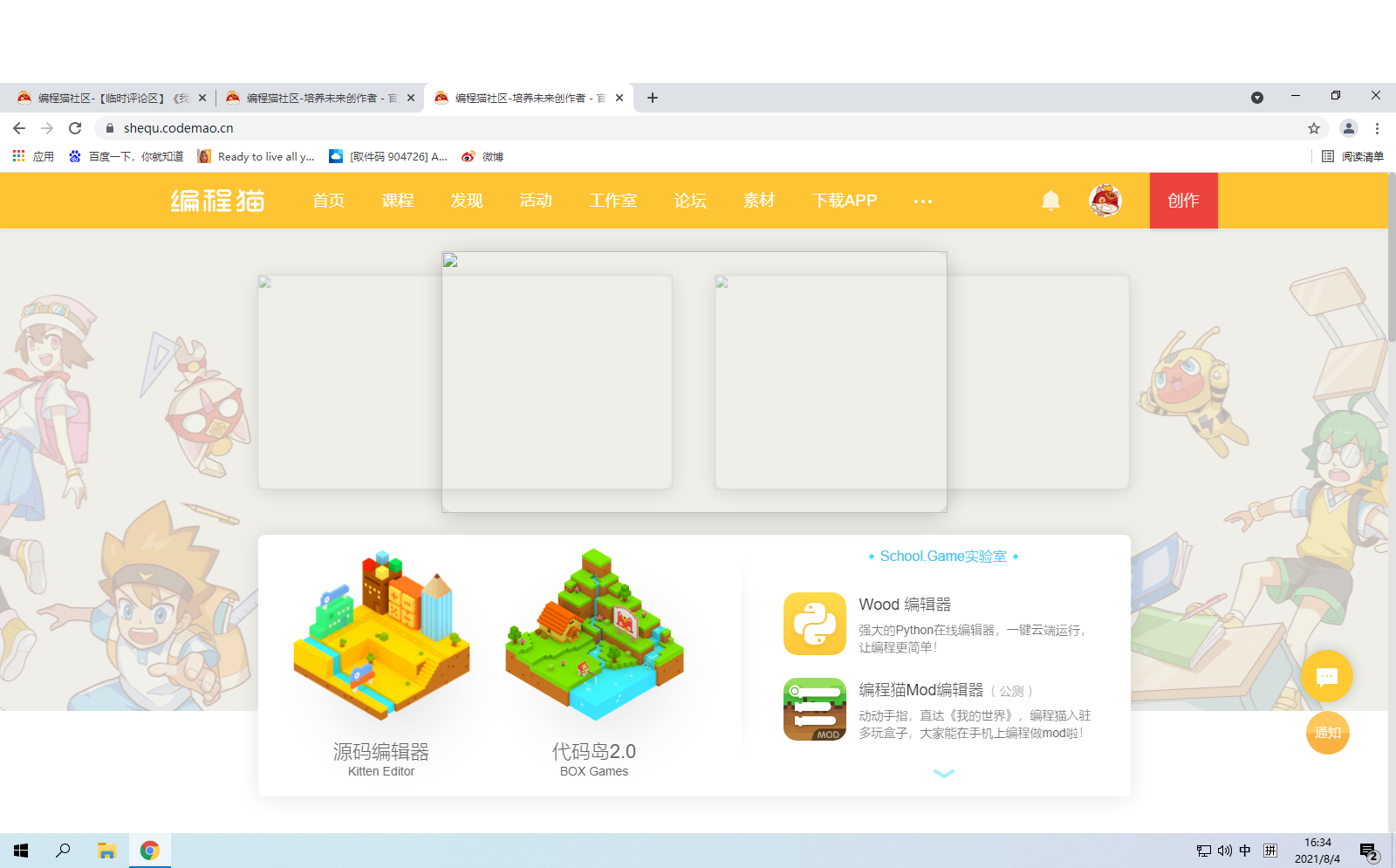Click the page vertical scrollbar
Screen dimensions: 1396x868
click(x=1392, y=257)
